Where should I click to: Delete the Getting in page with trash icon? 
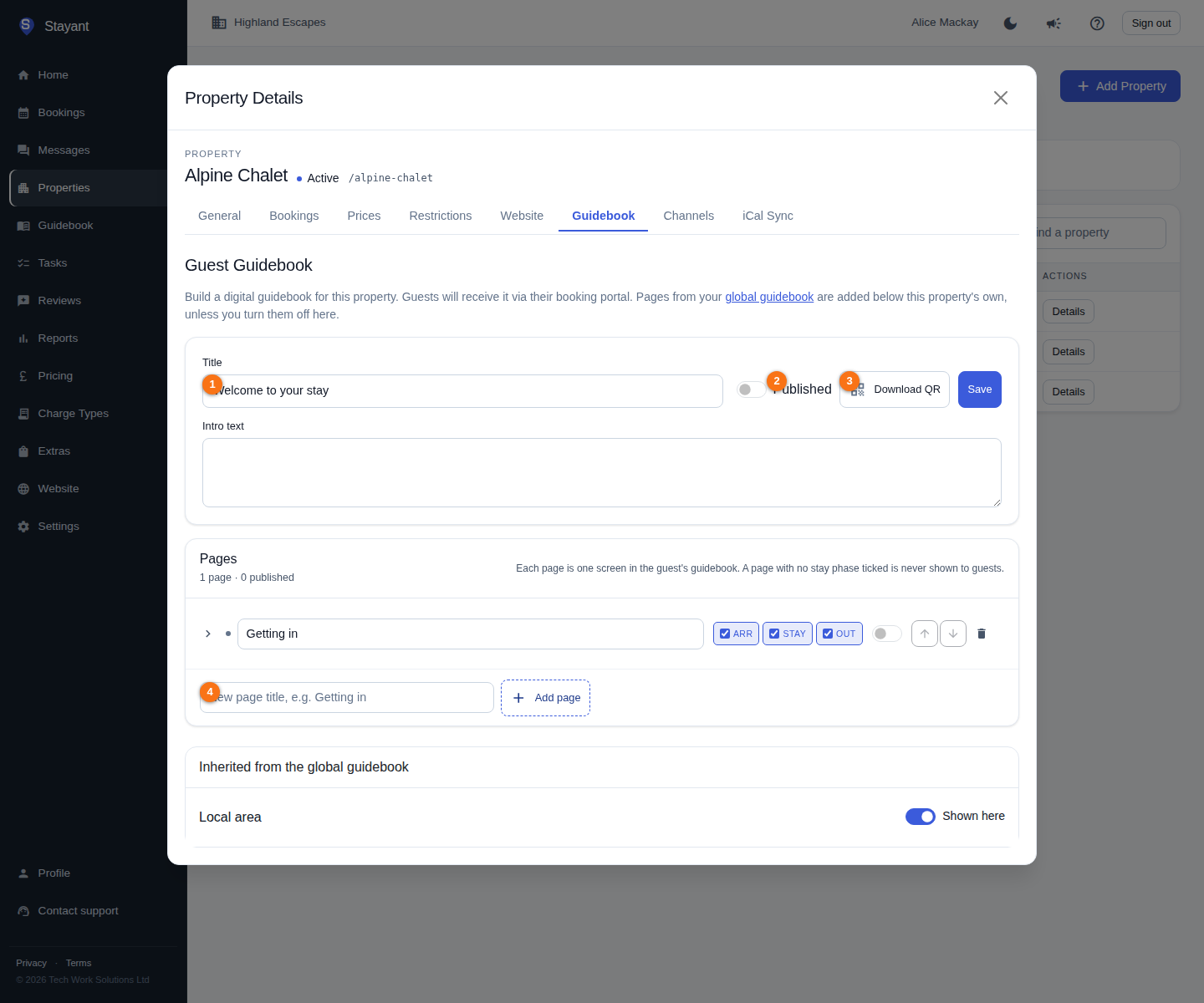click(x=982, y=634)
